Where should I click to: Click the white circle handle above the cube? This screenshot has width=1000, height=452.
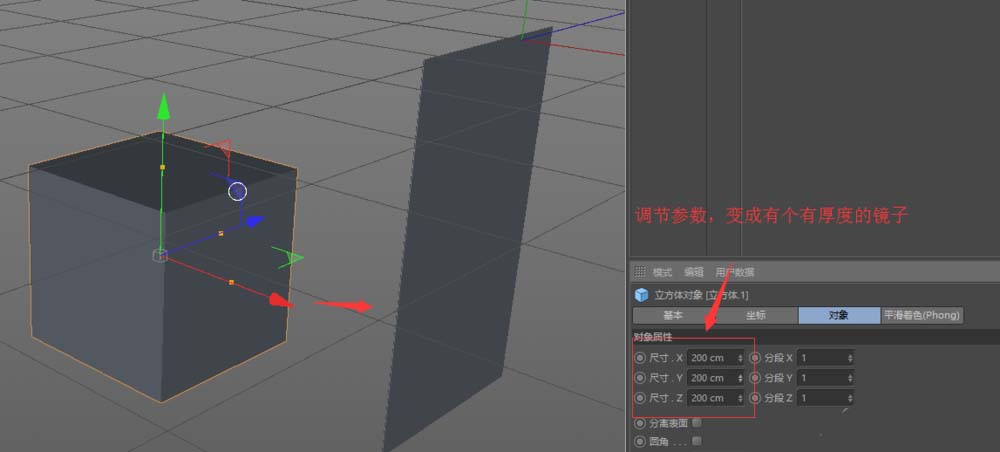237,190
